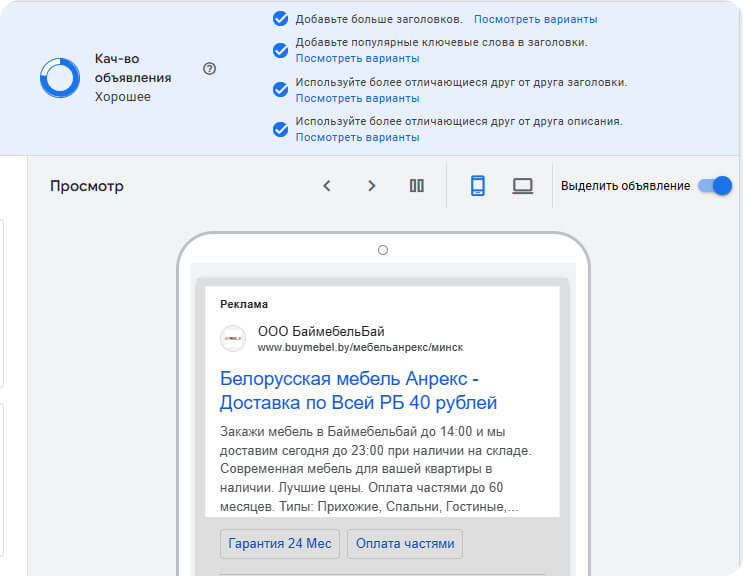Click the phone mockup camera dot
The height and width of the screenshot is (576, 743).
(383, 250)
